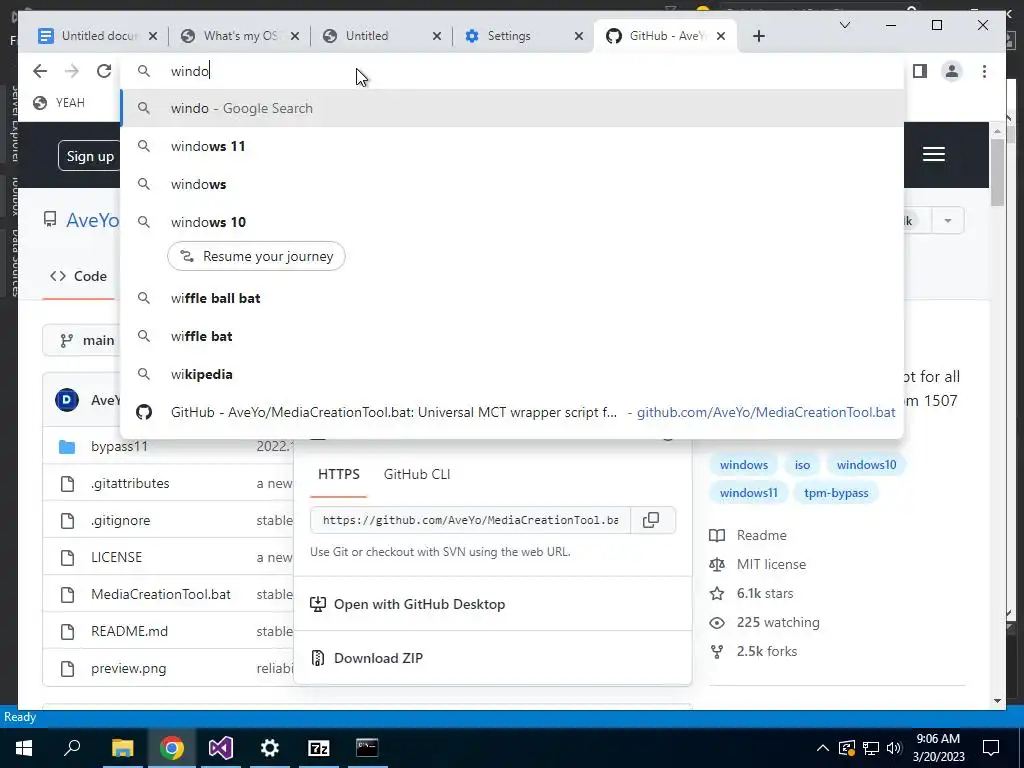Viewport: 1024px width, 768px height.
Task: Open the AveYo owner link
Action: (x=93, y=220)
